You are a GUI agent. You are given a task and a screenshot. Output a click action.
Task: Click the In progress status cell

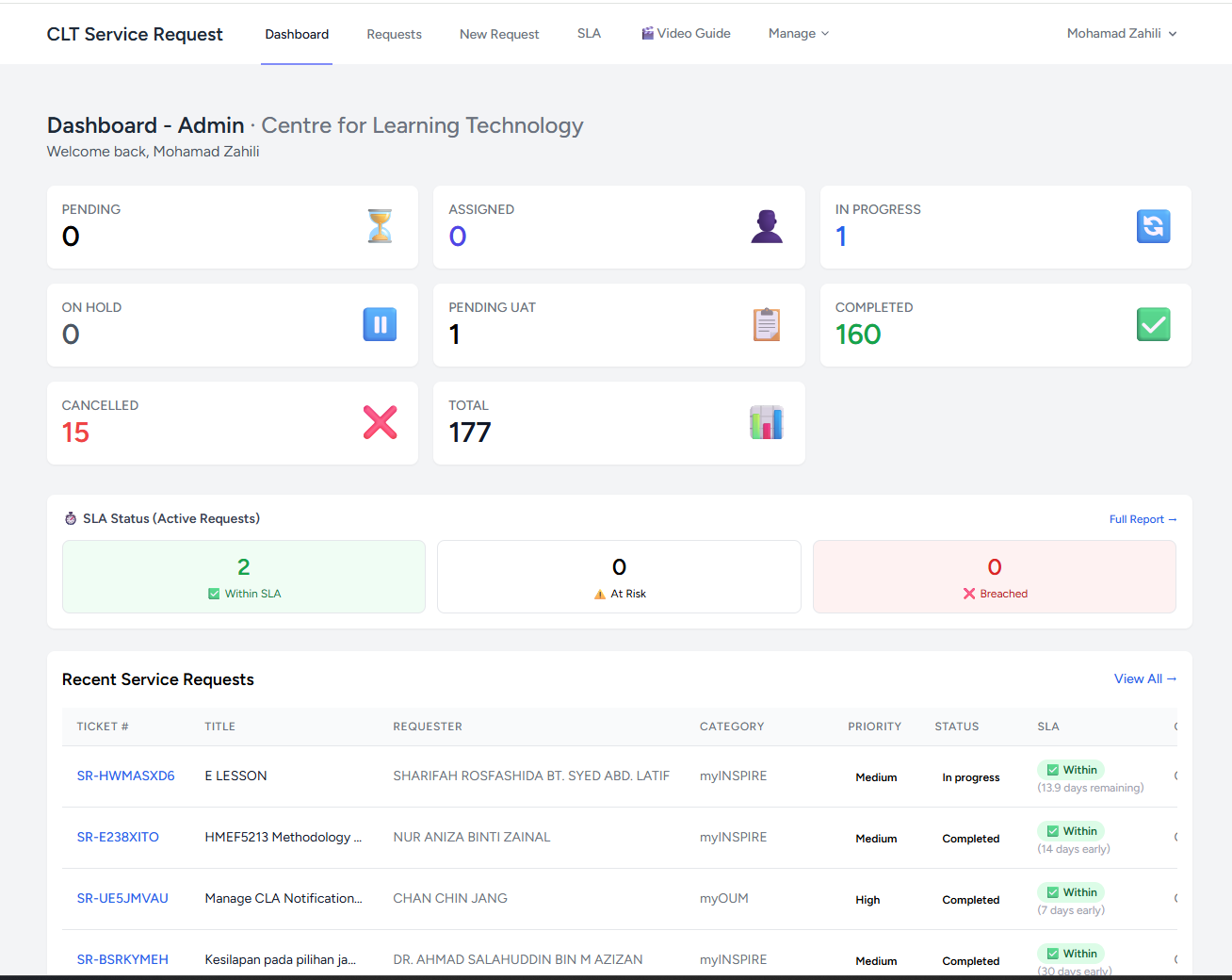(971, 777)
